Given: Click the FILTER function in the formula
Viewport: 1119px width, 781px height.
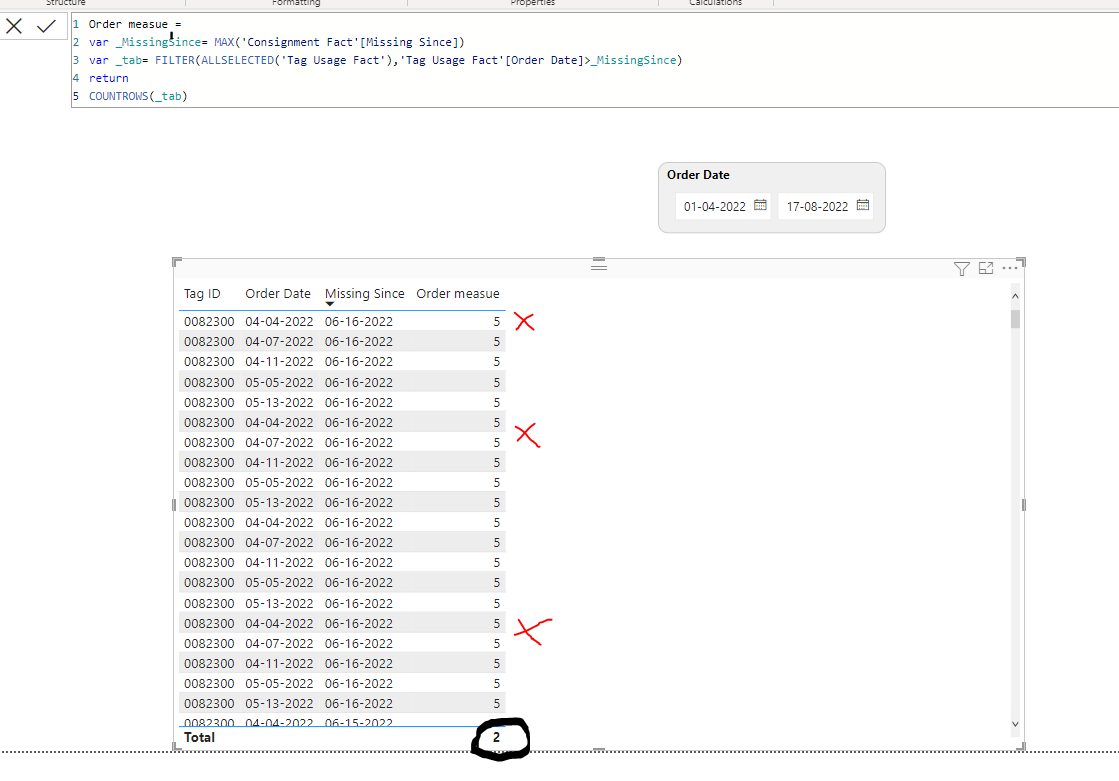Looking at the screenshot, I should 175,60.
